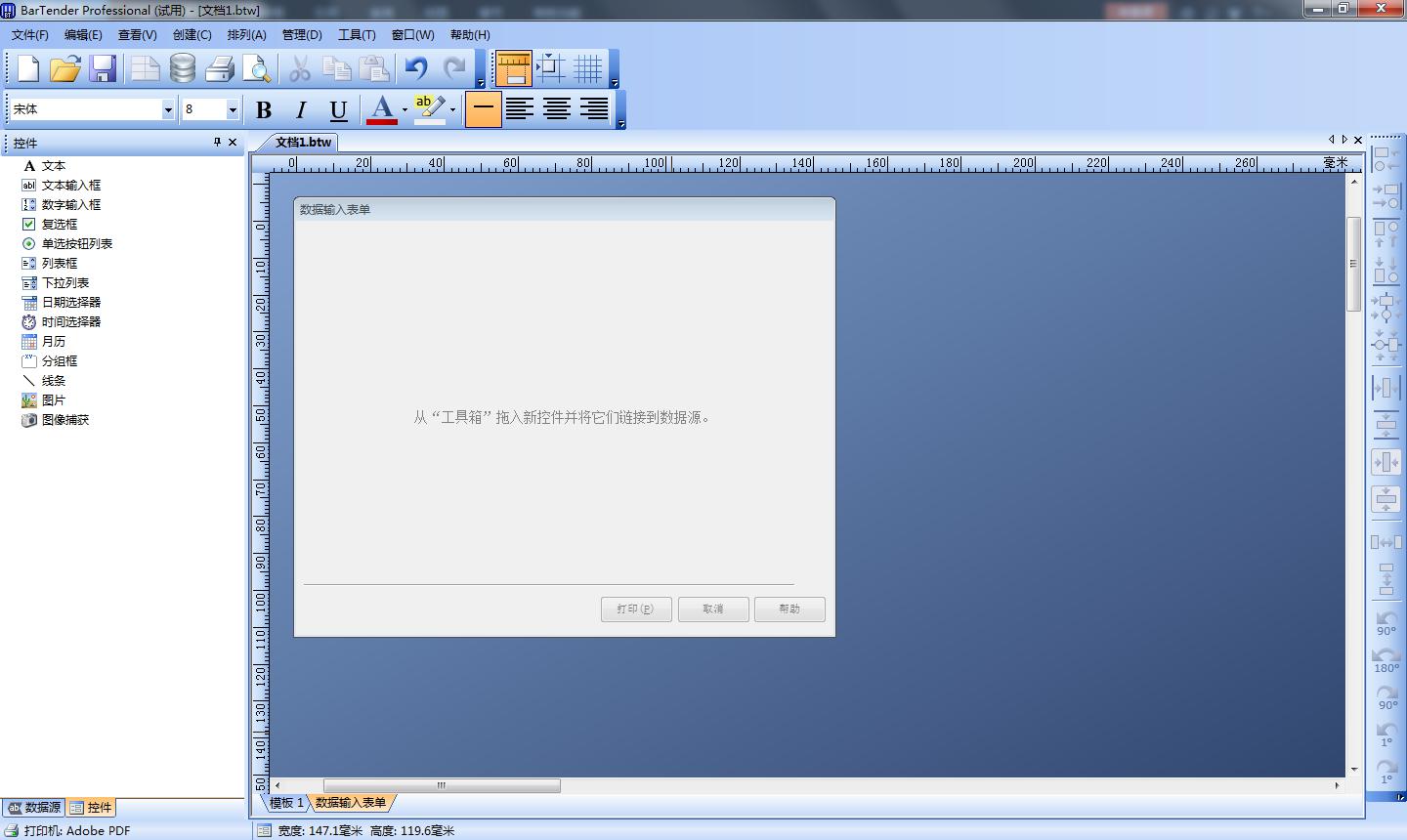Align text left
This screenshot has width=1407, height=840.
click(520, 109)
